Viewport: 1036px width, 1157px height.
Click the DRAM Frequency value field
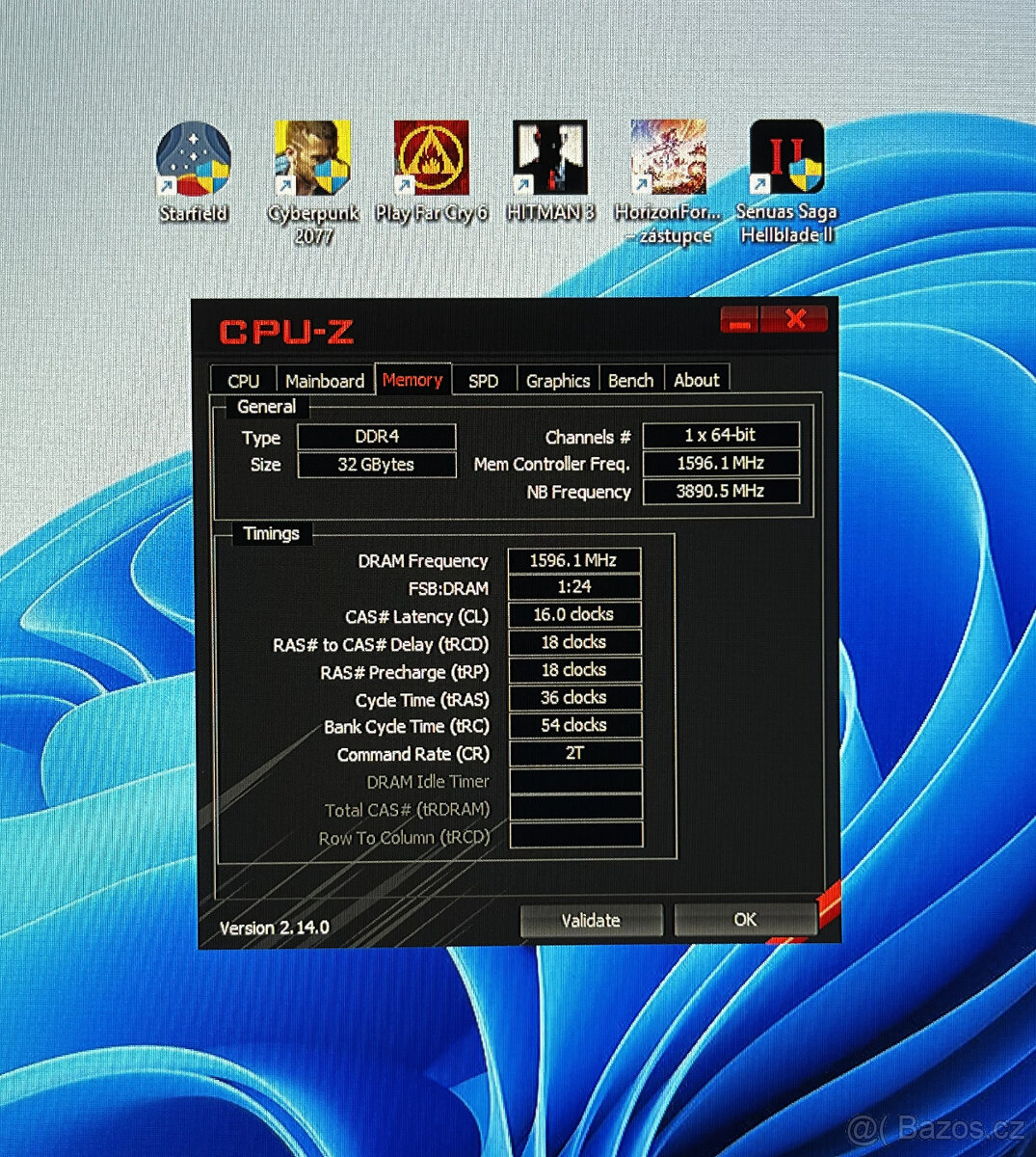click(x=574, y=560)
